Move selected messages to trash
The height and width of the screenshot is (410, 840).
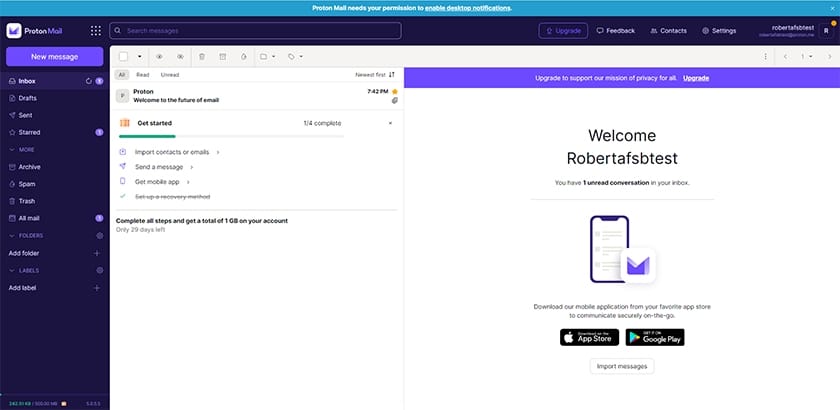[202, 56]
